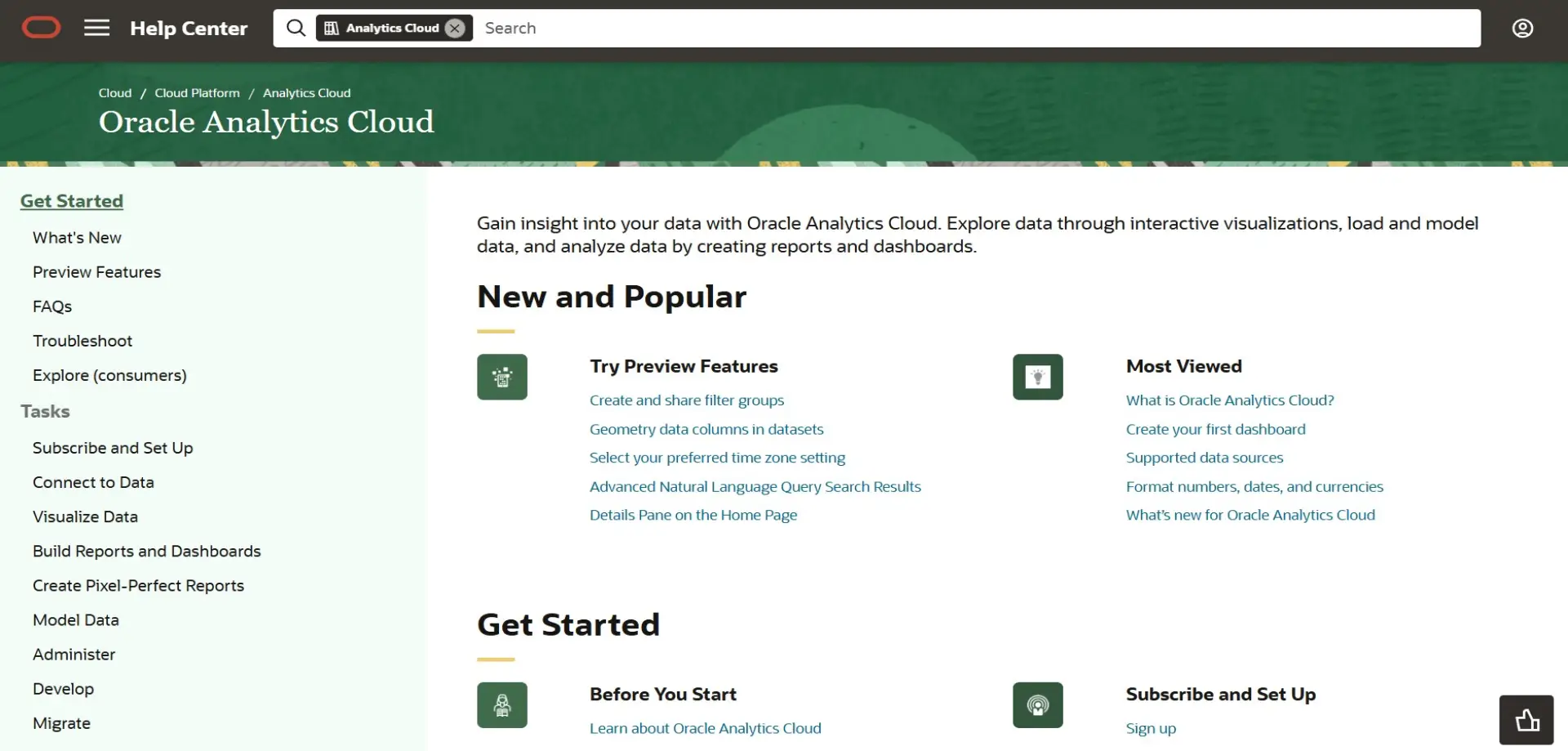The width and height of the screenshot is (1568, 751).
Task: Click the Oracle Analytics Cloud page title
Action: 266,122
